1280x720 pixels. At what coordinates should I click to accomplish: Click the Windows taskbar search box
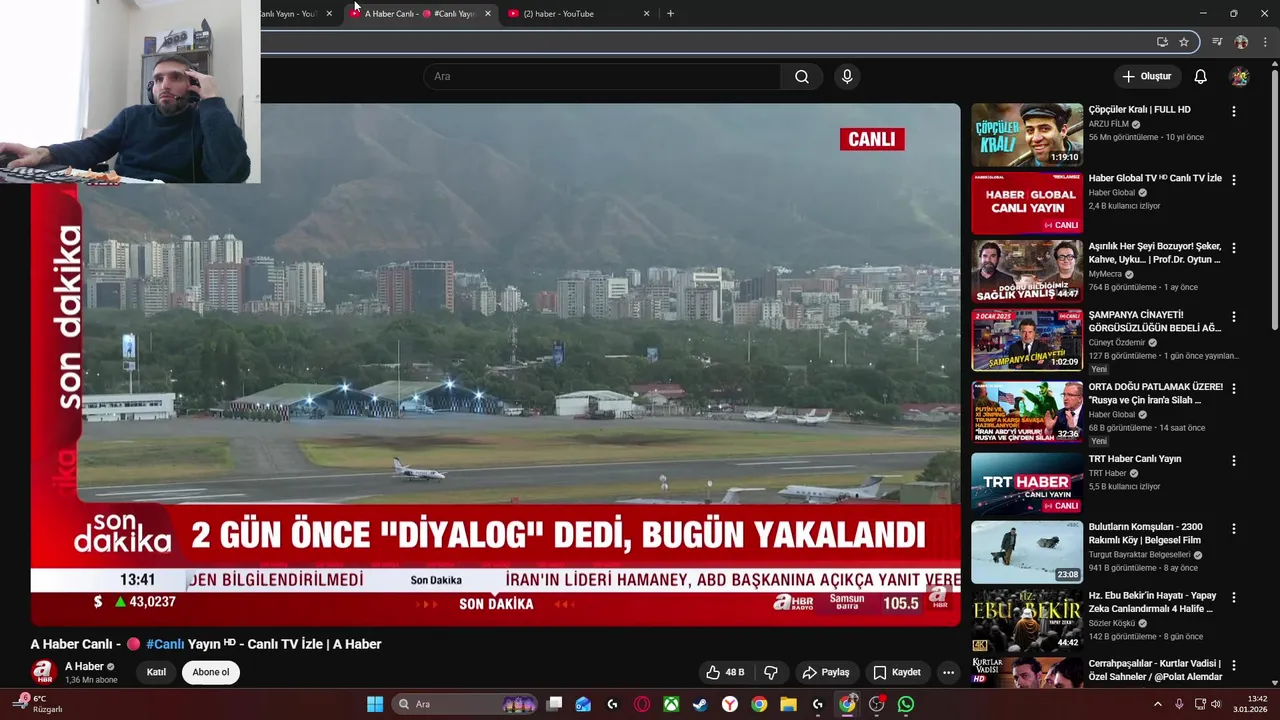pos(466,704)
